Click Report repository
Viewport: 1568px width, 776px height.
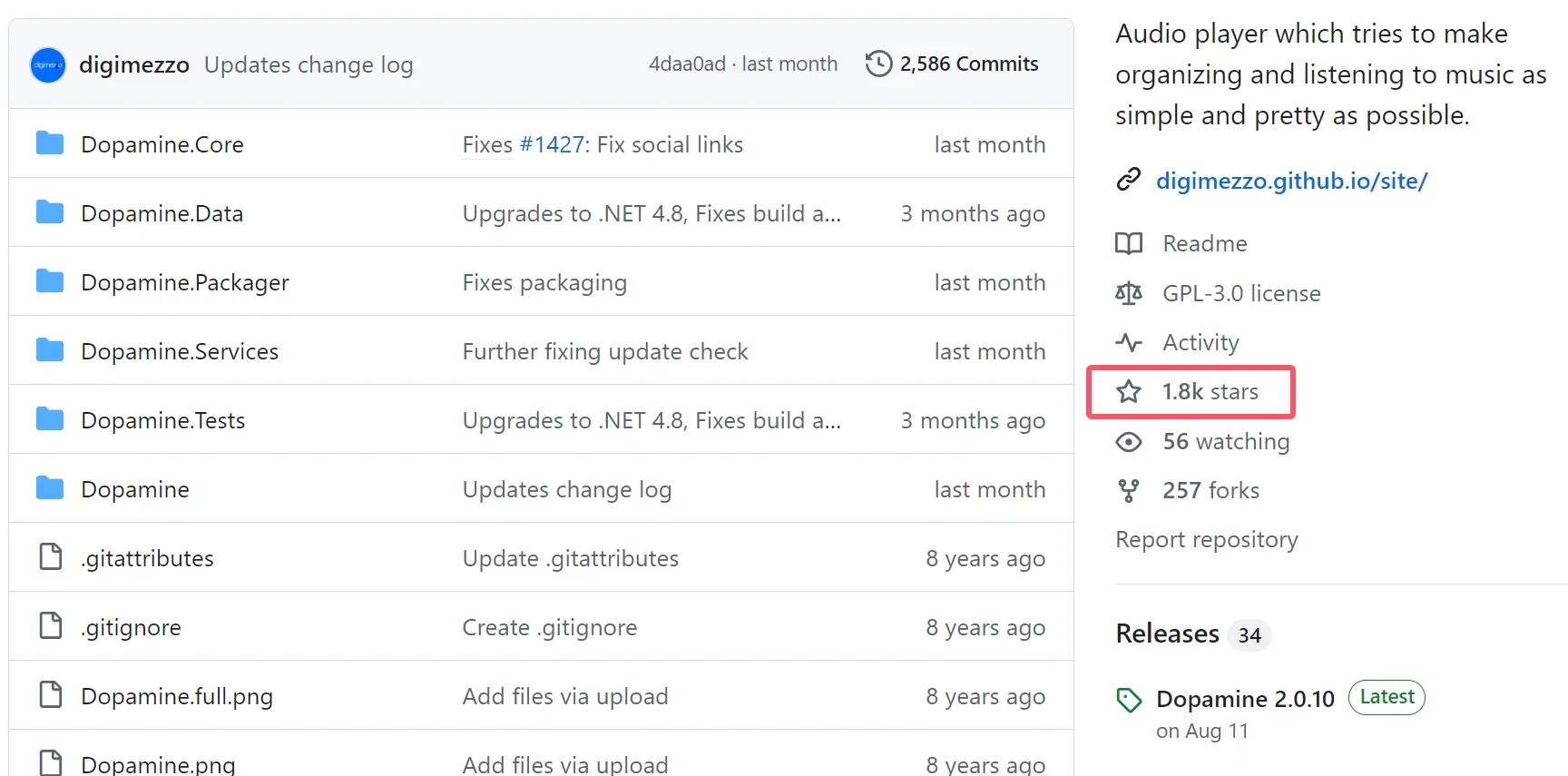(1206, 540)
